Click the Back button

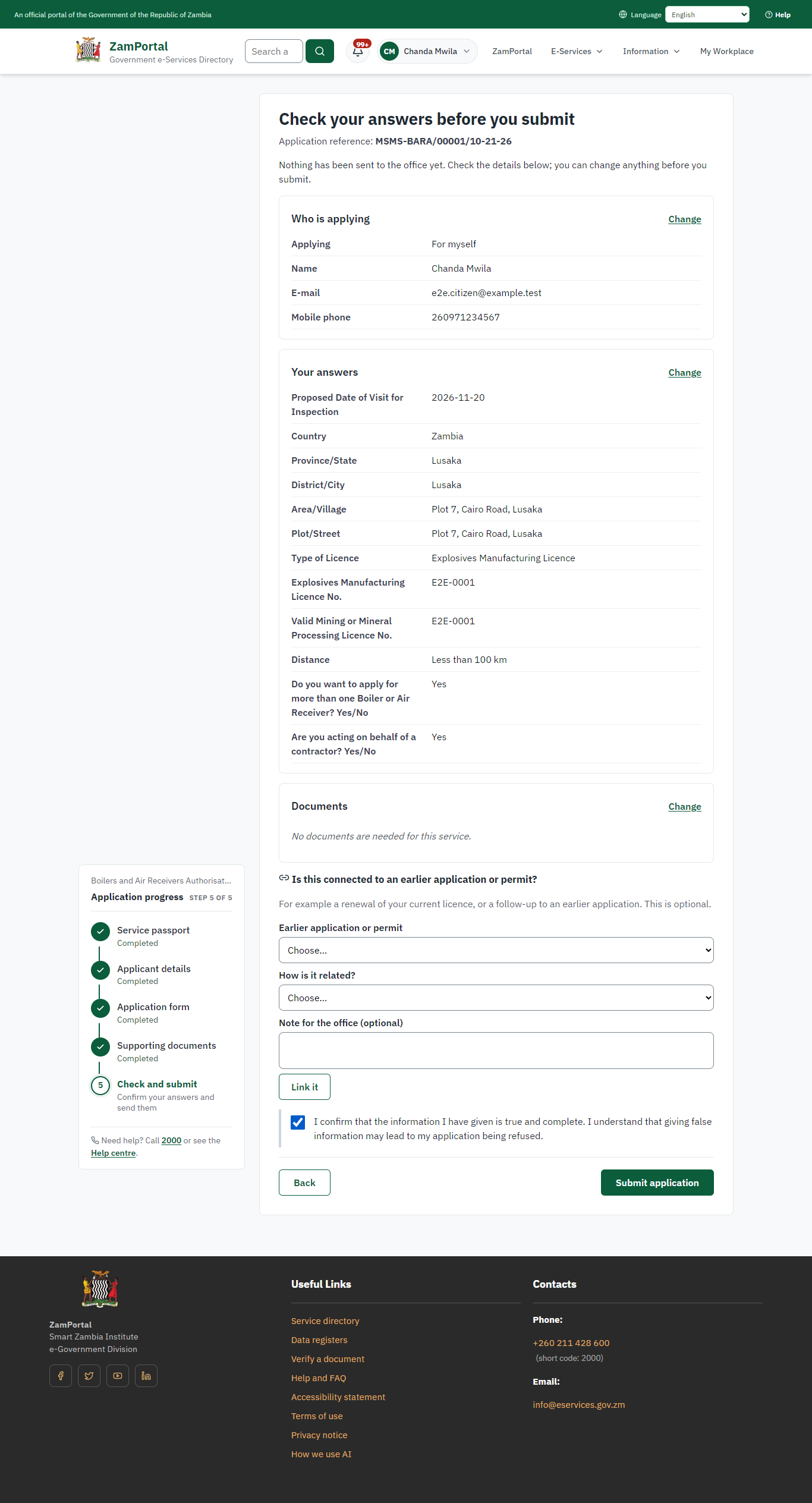pos(304,1183)
